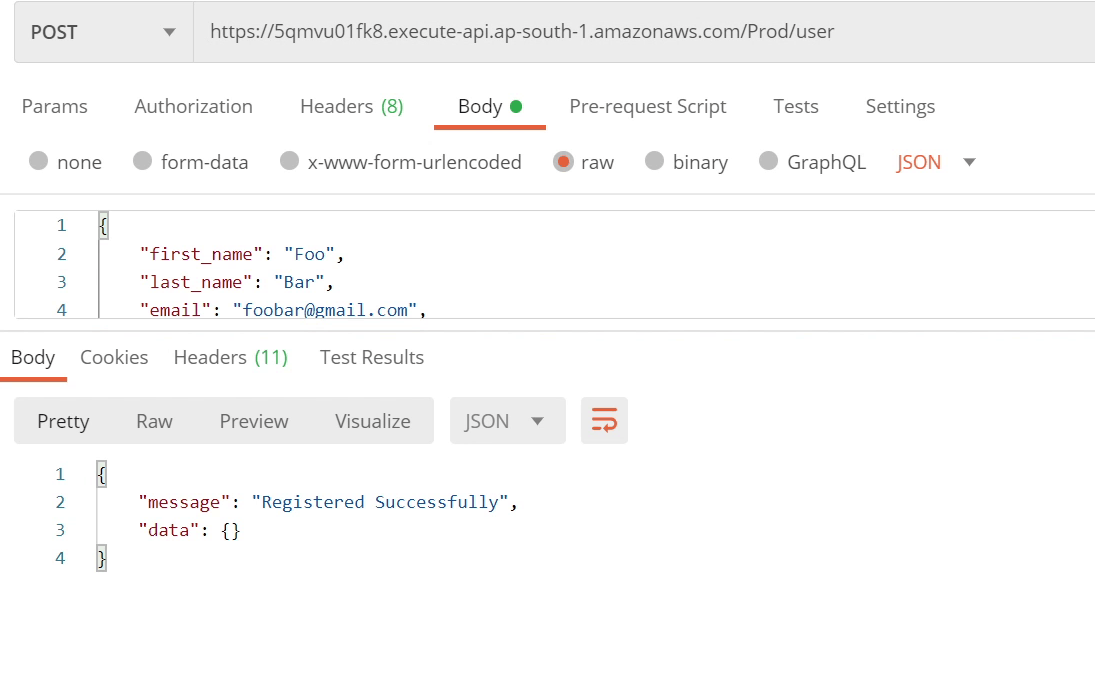Open the response format JSON dropdown
Viewport: 1095px width, 684px height.
point(507,421)
